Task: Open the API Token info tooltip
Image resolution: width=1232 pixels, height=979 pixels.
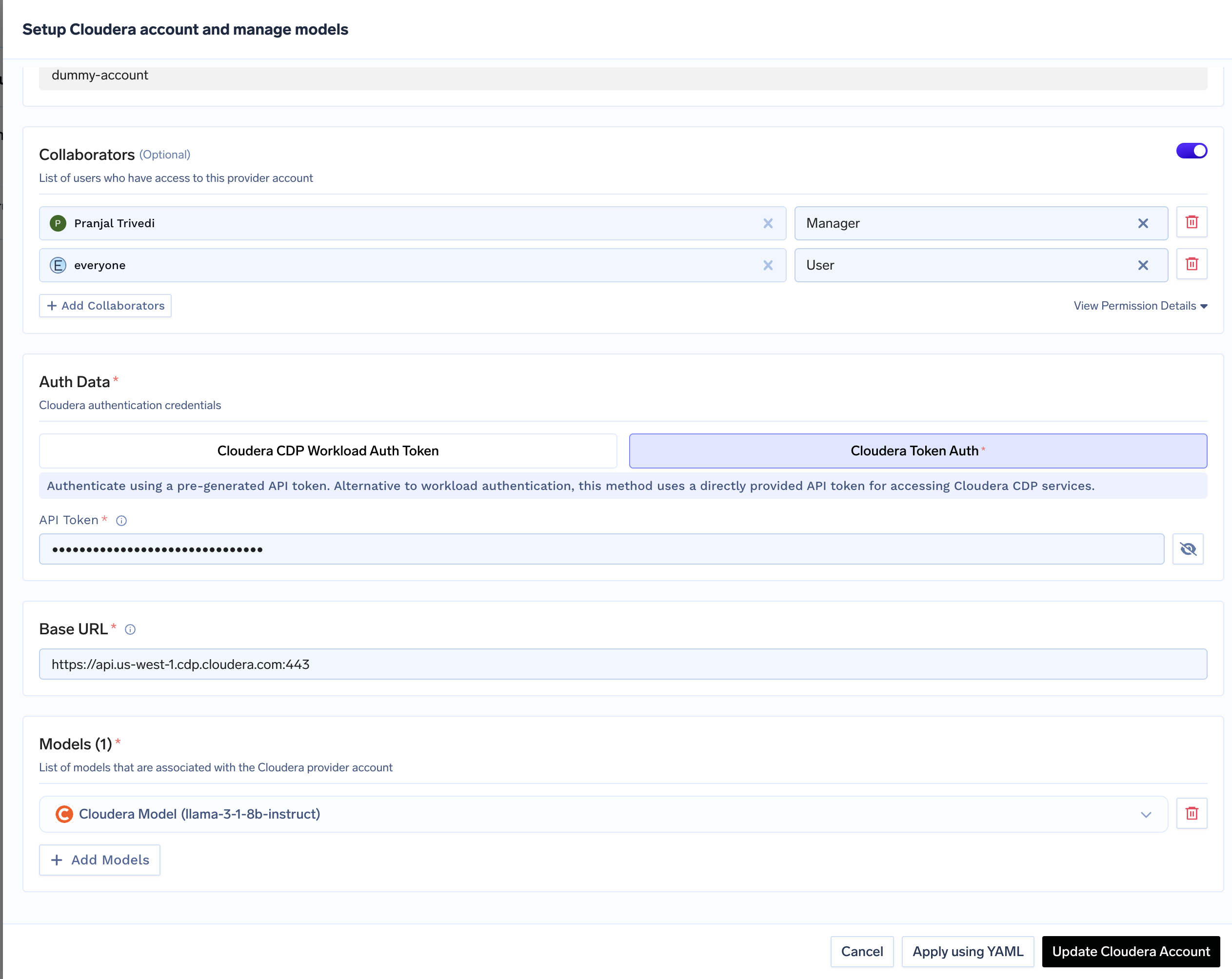Action: click(122, 520)
